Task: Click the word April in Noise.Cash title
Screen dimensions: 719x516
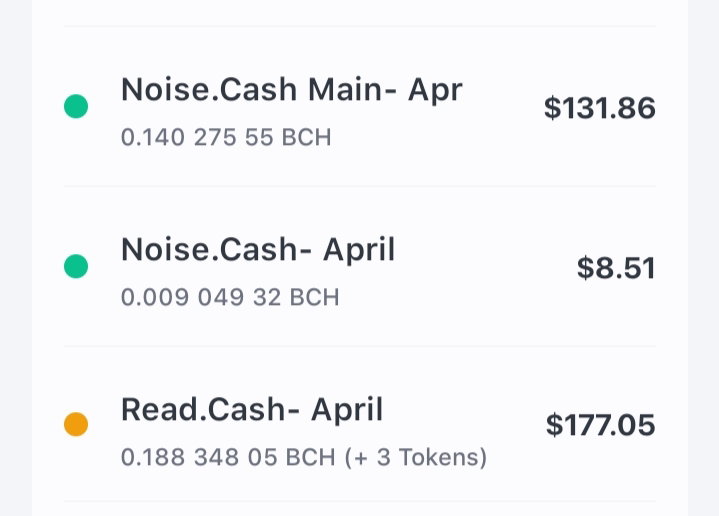Action: coord(359,250)
